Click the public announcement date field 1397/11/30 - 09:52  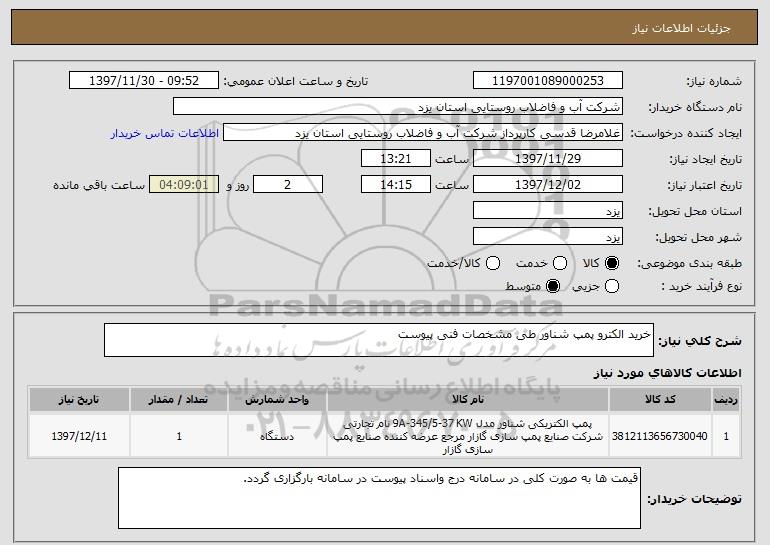pyautogui.click(x=144, y=81)
